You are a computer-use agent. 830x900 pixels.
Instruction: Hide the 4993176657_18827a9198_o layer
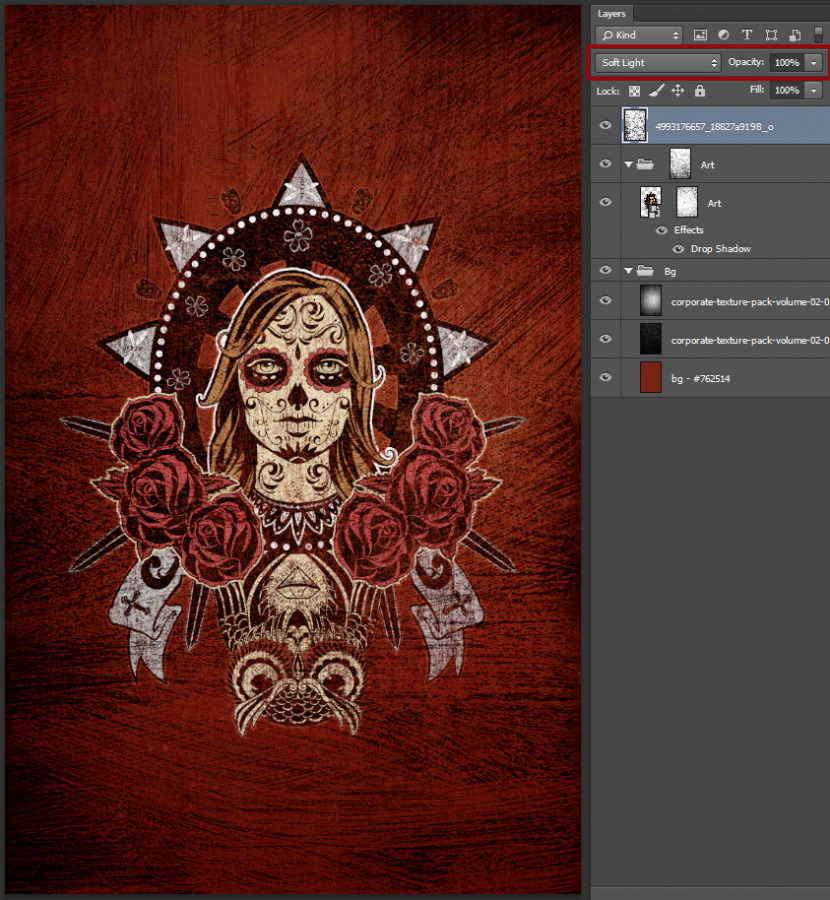click(605, 125)
